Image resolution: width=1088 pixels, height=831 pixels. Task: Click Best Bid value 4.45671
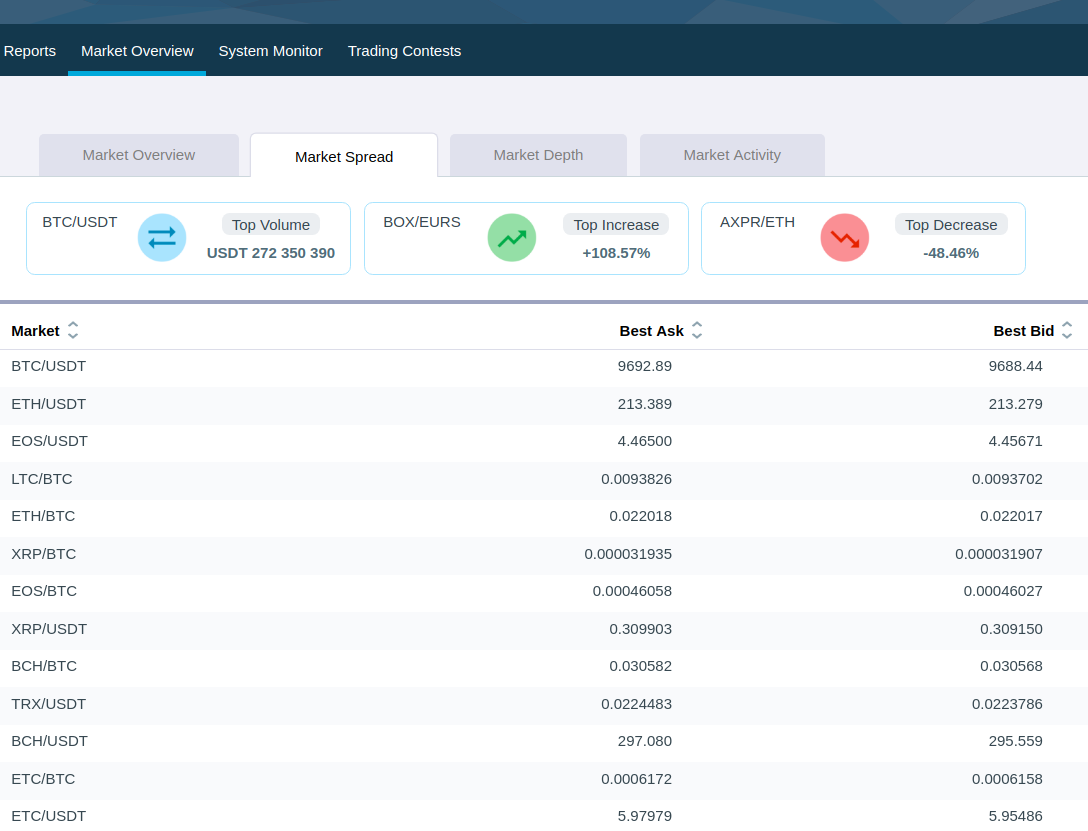pyautogui.click(x=1015, y=441)
